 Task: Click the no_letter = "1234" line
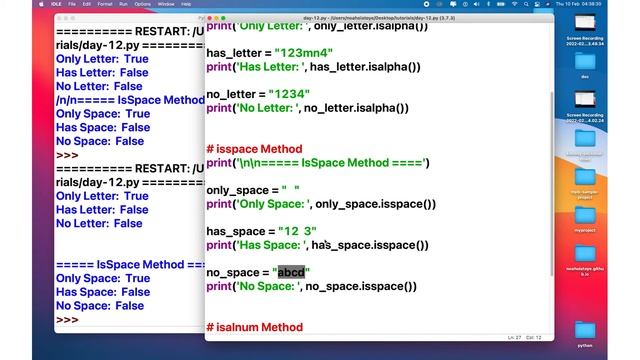tap(258, 94)
